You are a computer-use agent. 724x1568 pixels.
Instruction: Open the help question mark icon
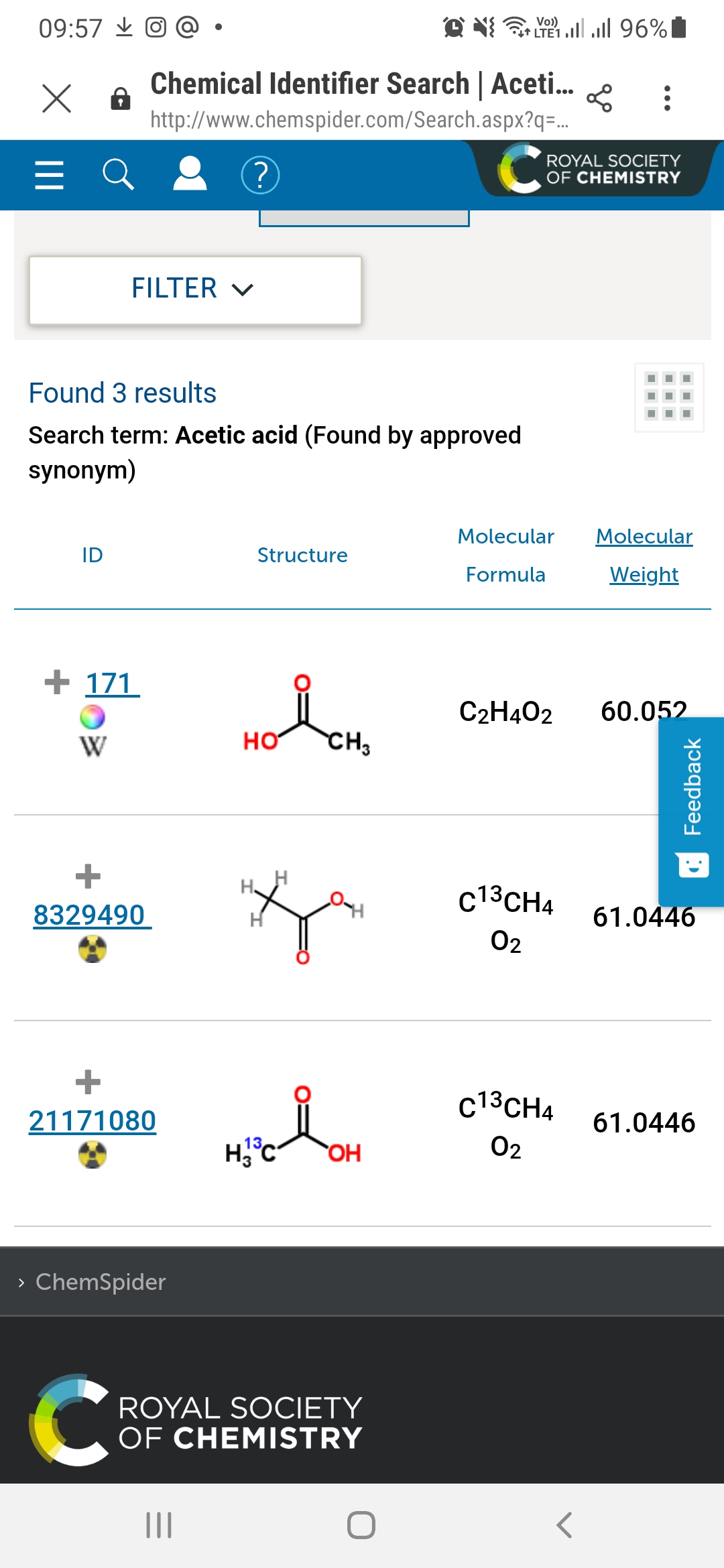click(x=260, y=176)
